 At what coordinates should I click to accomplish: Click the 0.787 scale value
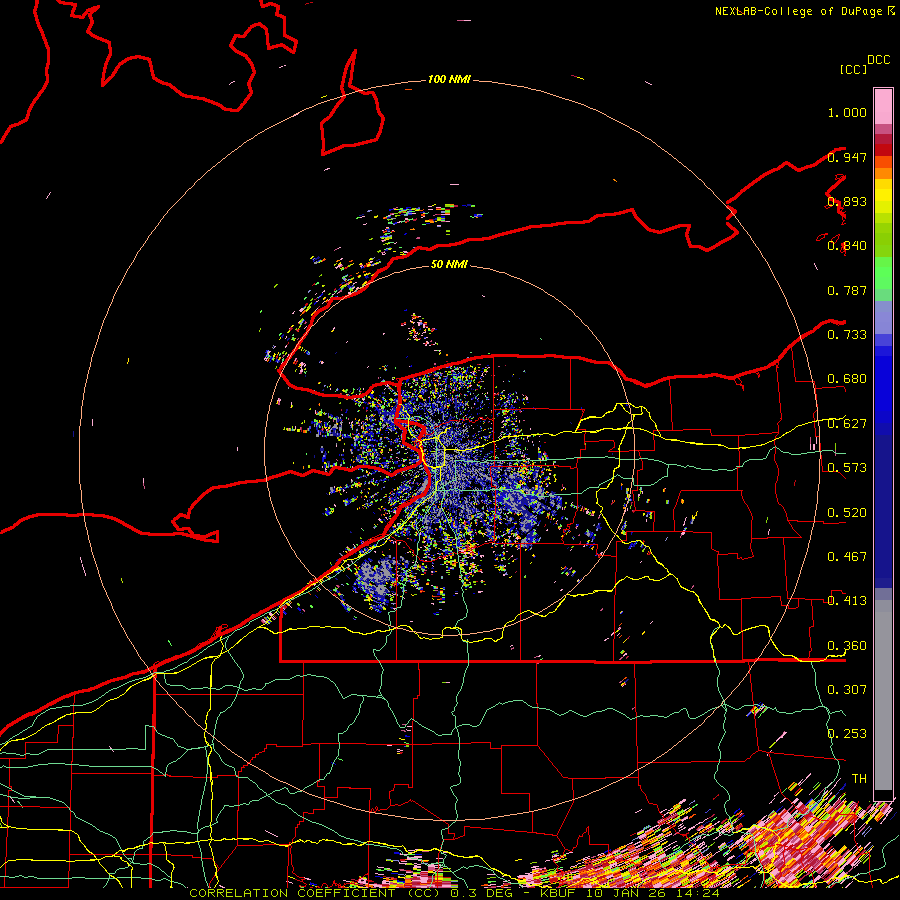point(847,290)
